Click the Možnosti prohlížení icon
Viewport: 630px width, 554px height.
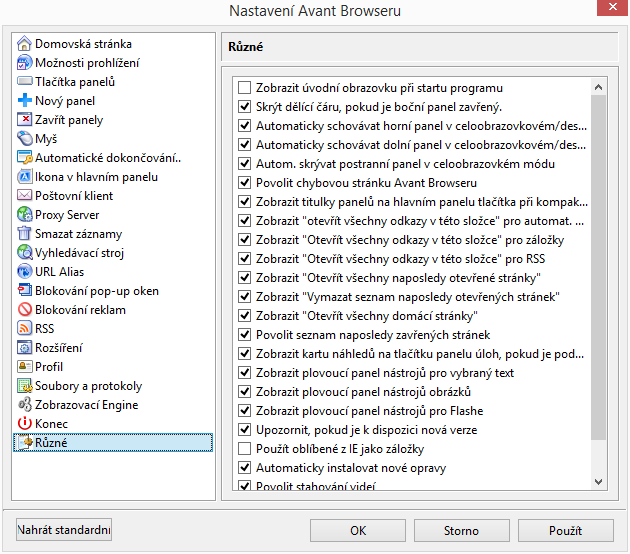25,62
